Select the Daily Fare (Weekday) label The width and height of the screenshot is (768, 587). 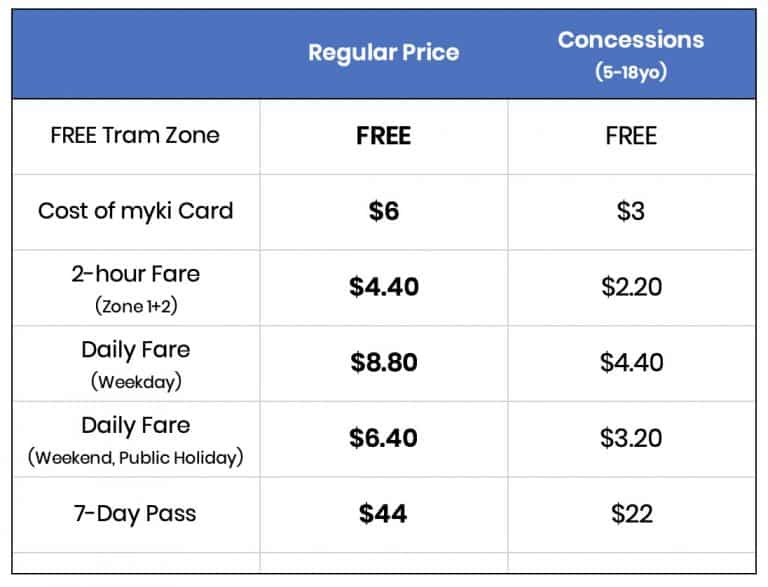click(x=135, y=362)
